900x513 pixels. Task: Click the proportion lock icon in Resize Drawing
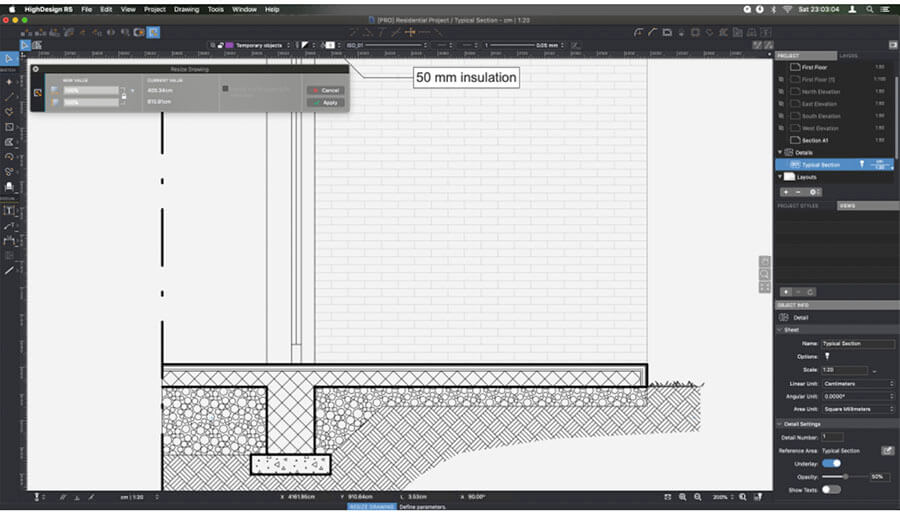click(123, 95)
